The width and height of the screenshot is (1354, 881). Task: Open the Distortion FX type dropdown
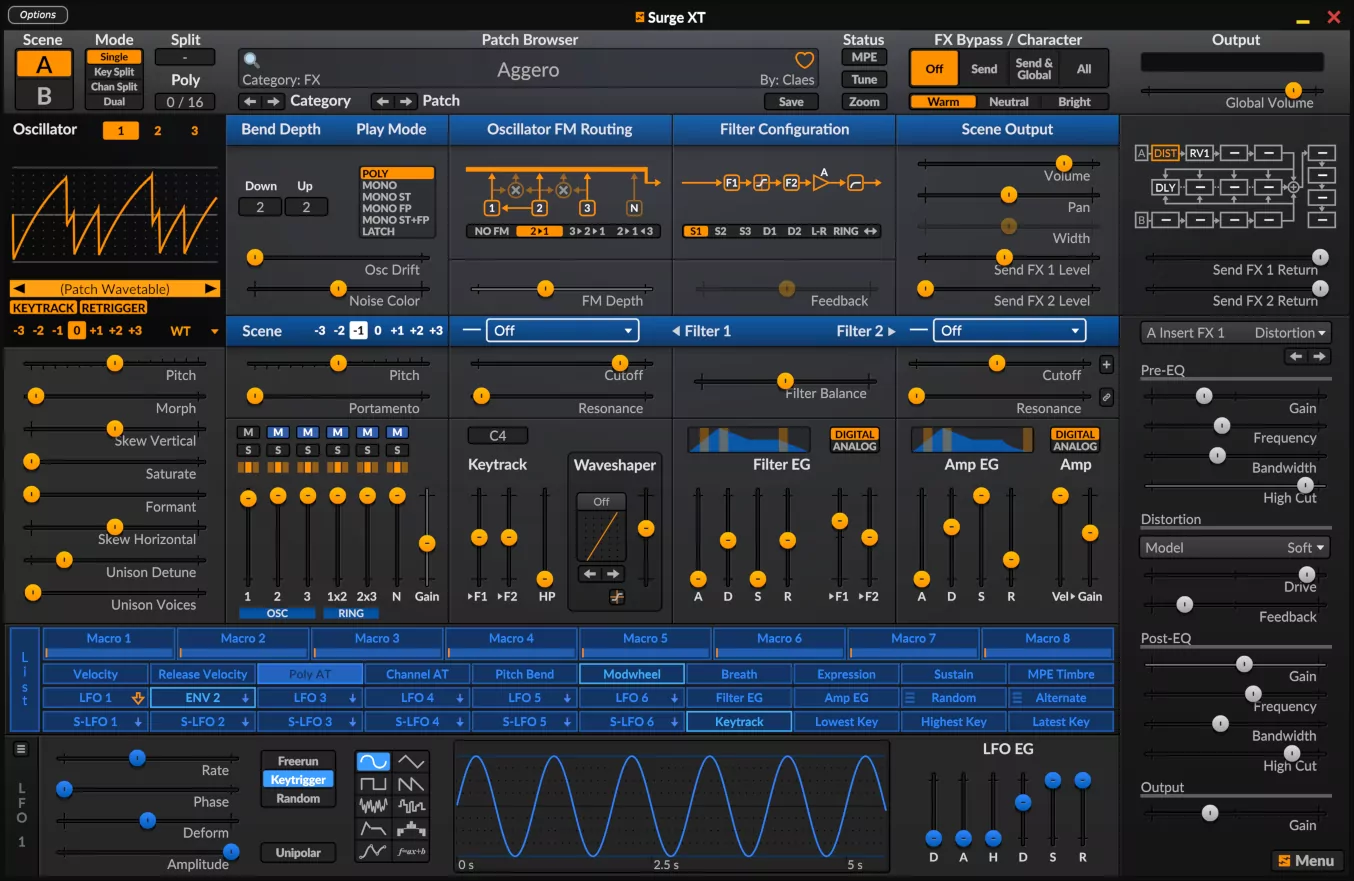pos(1290,332)
